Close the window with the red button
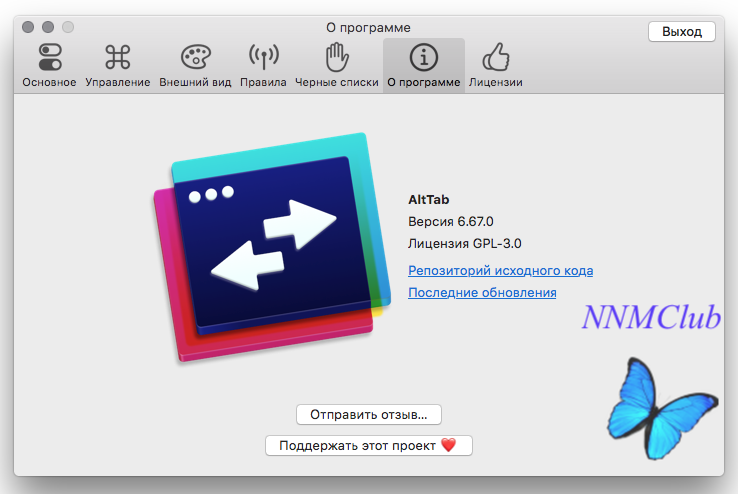Viewport: 738px width, 494px height. (x=28, y=27)
